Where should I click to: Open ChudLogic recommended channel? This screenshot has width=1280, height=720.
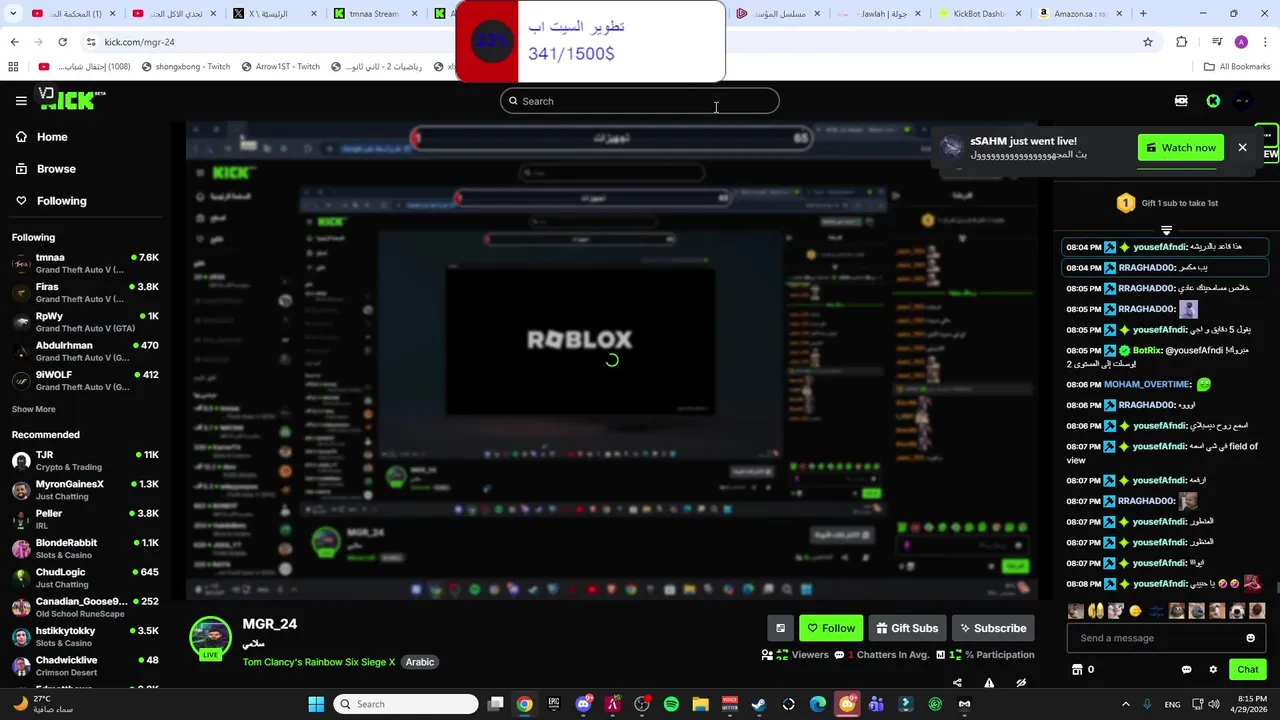pos(85,578)
